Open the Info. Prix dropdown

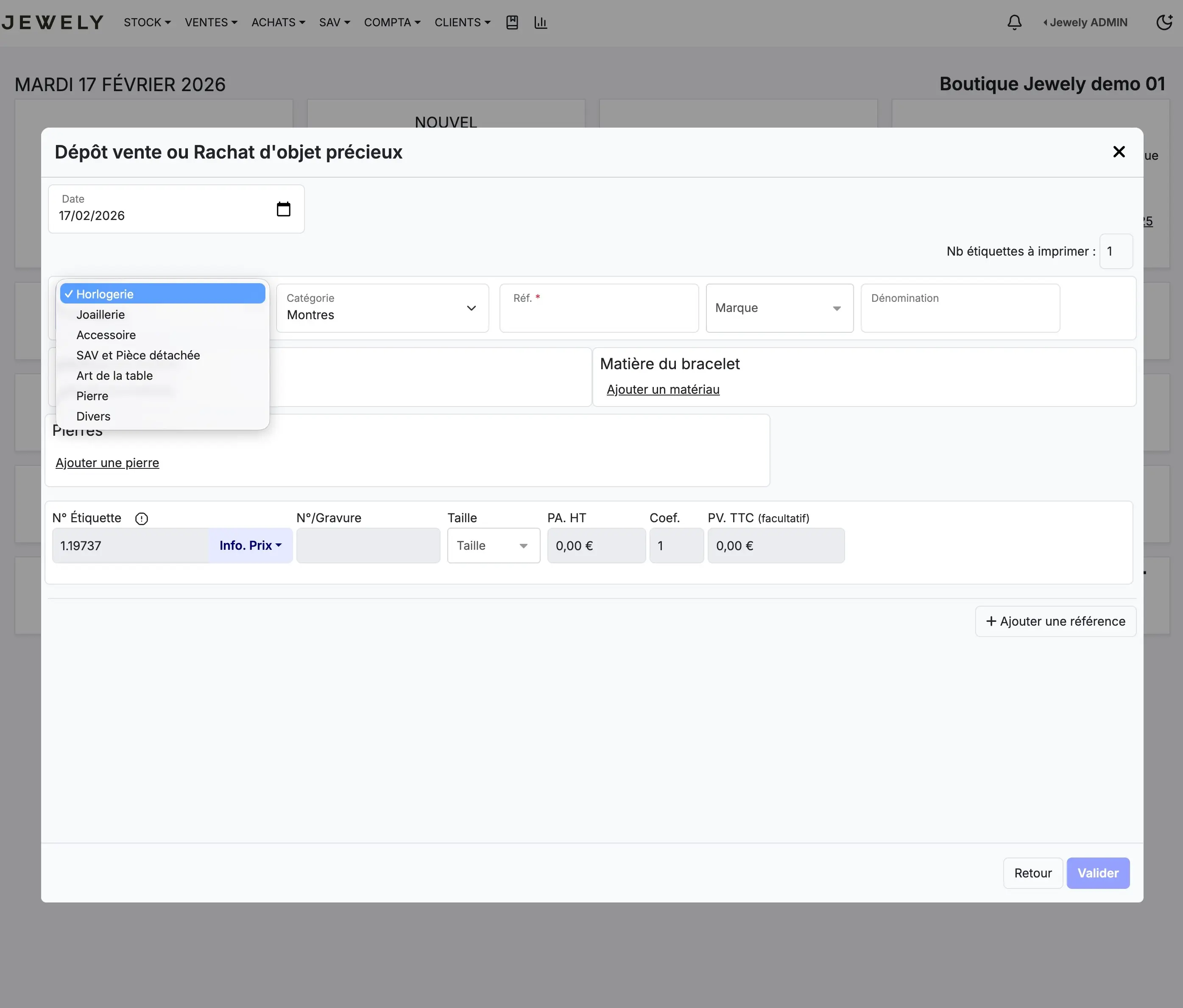pyautogui.click(x=251, y=546)
